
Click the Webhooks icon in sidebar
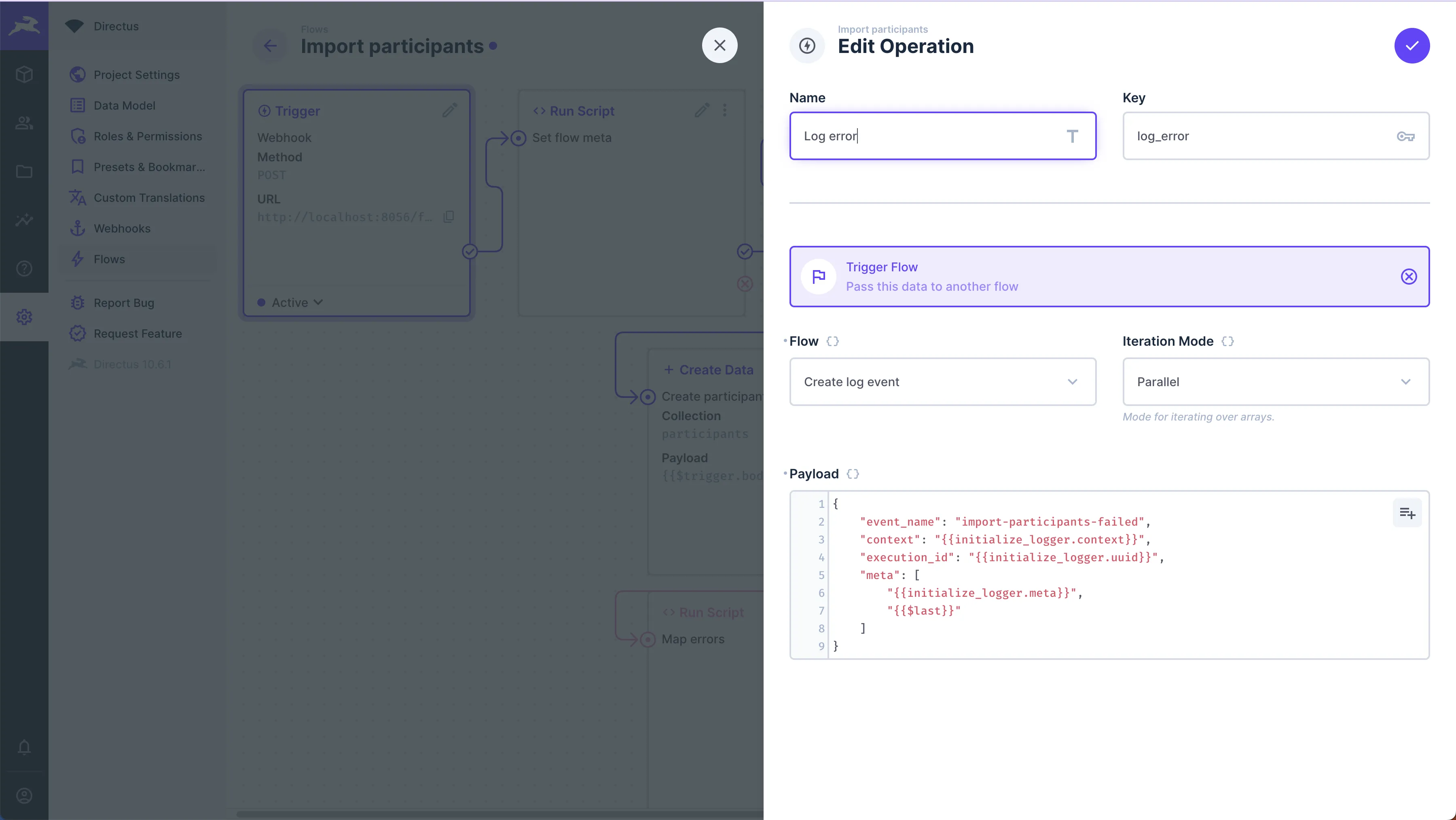click(78, 228)
